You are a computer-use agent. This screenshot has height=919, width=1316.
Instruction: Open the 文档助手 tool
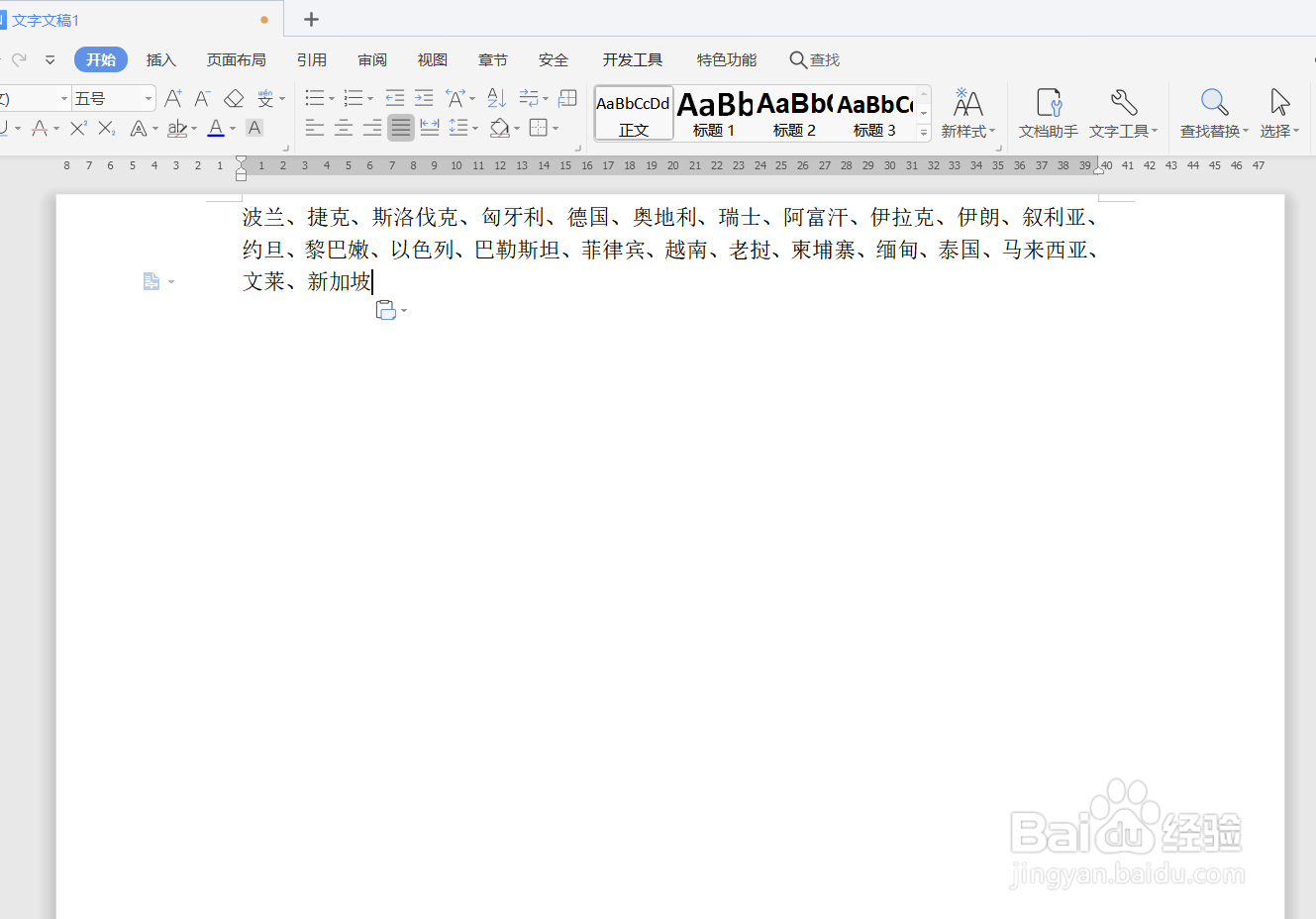click(1049, 114)
